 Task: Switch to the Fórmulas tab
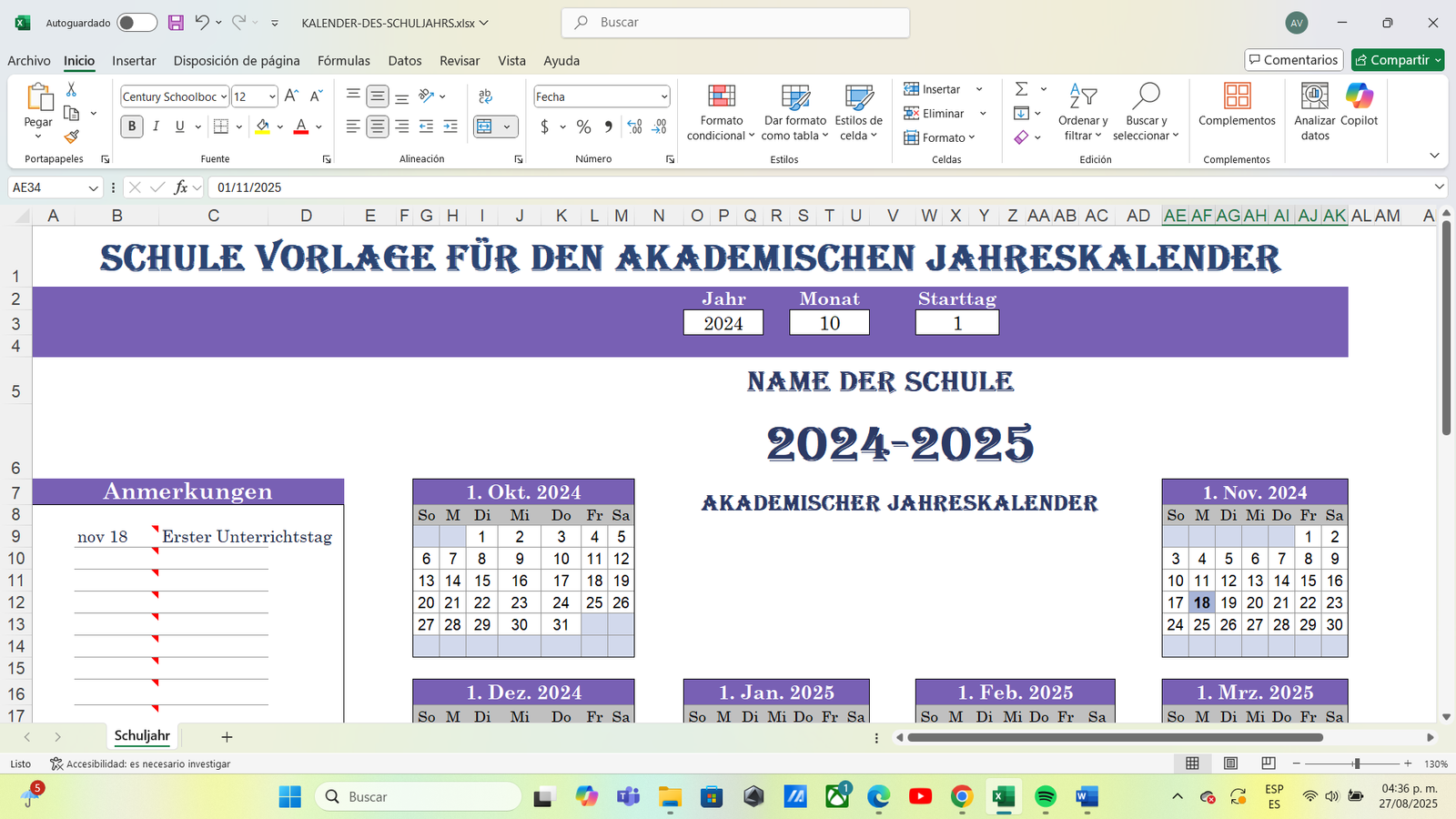pos(344,60)
